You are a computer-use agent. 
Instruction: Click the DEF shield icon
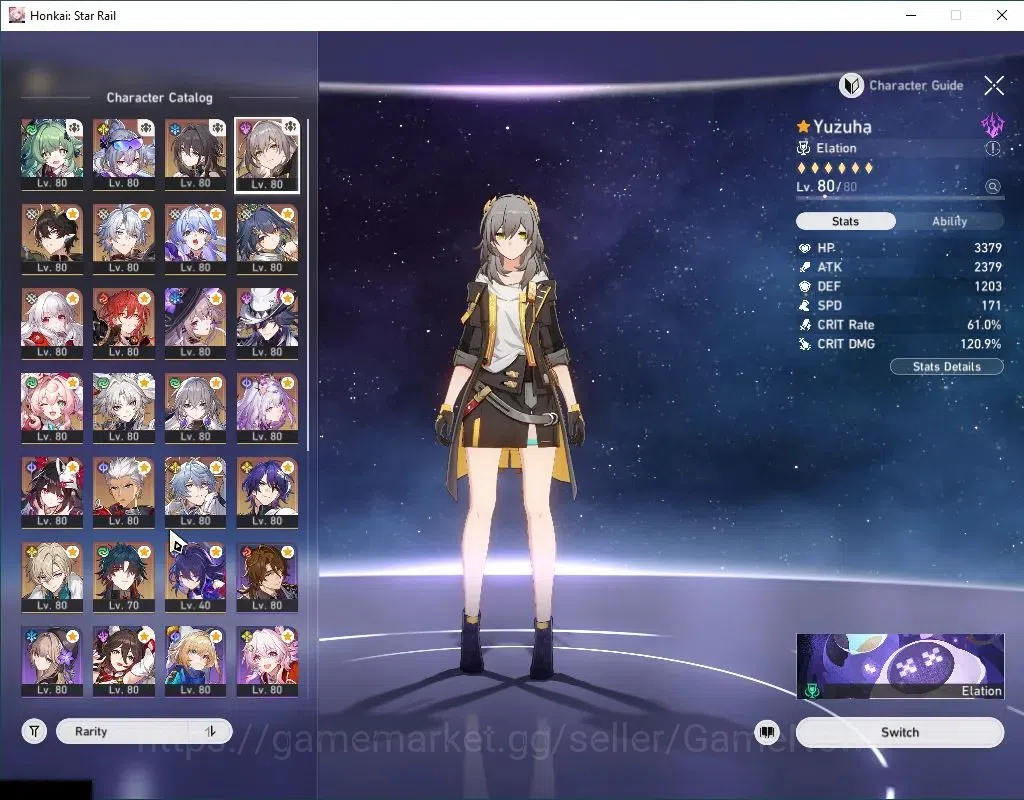[805, 286]
